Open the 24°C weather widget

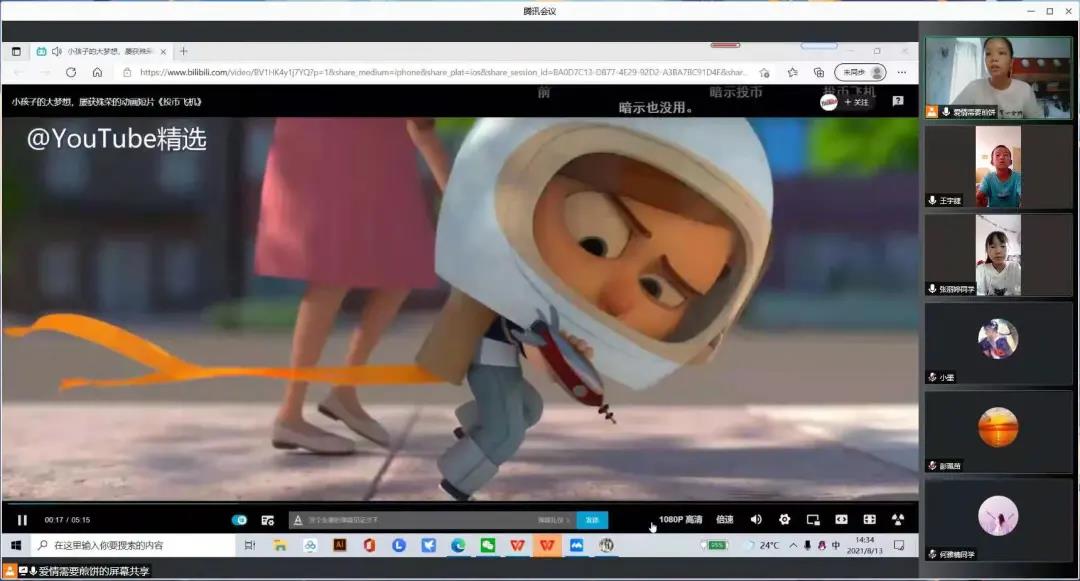click(762, 545)
